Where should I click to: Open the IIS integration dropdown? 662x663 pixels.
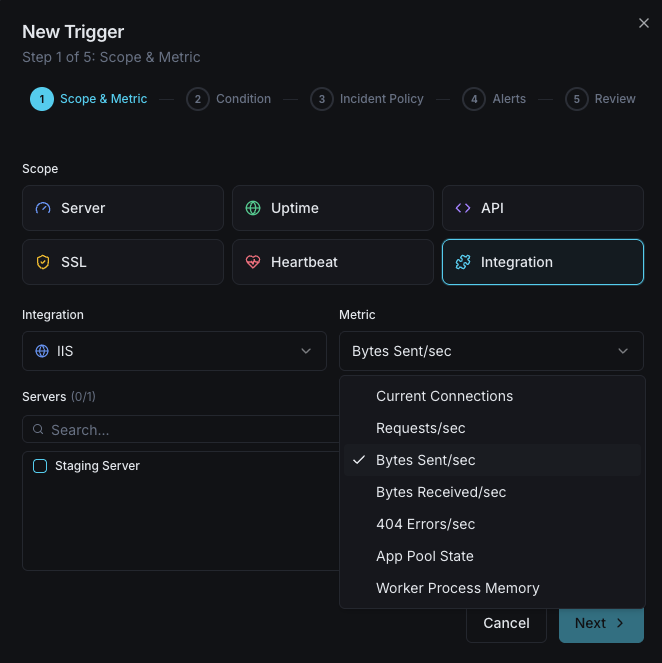174,351
